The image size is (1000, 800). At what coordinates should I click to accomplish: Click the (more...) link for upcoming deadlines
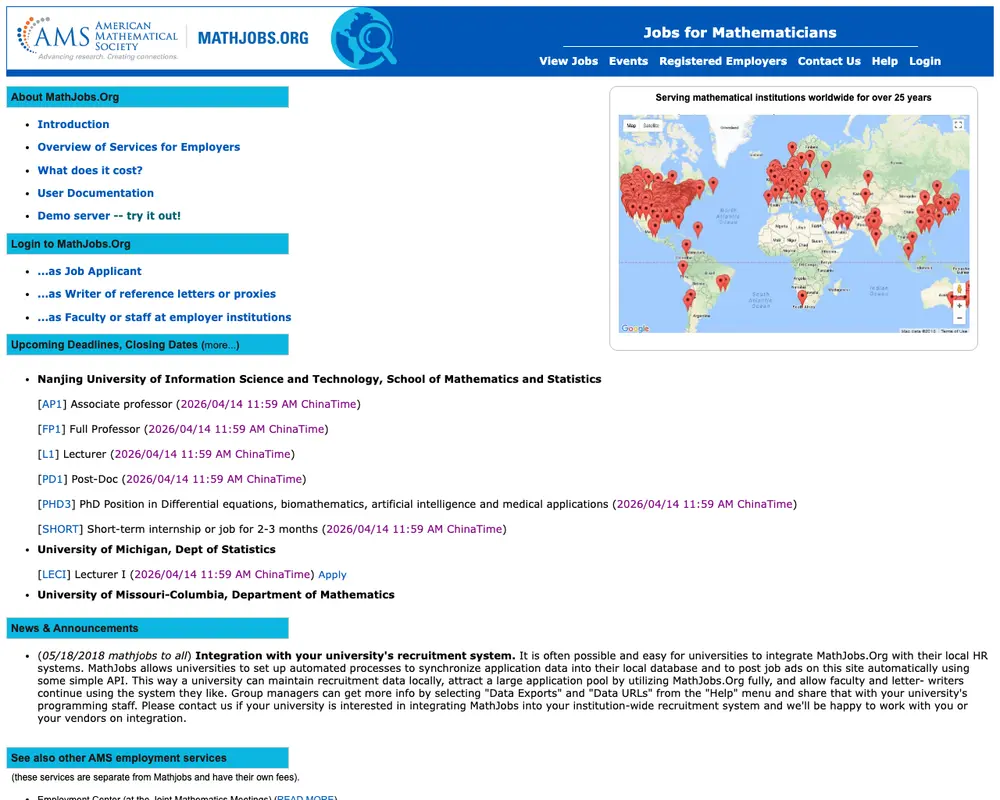click(220, 345)
